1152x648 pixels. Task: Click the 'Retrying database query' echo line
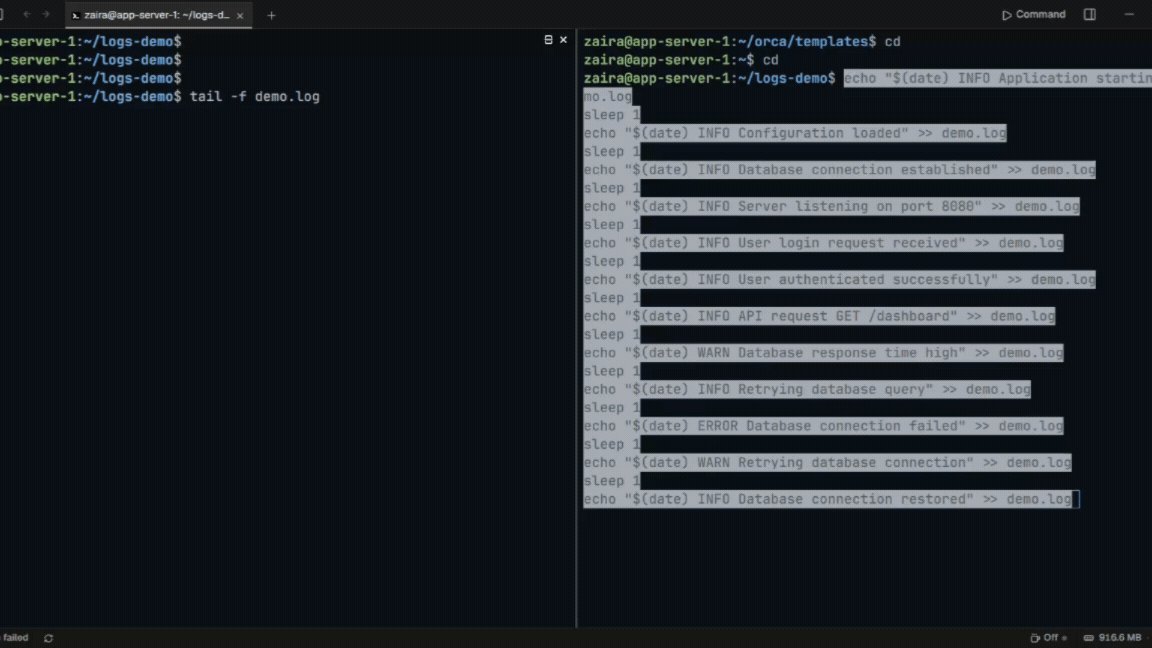click(807, 389)
